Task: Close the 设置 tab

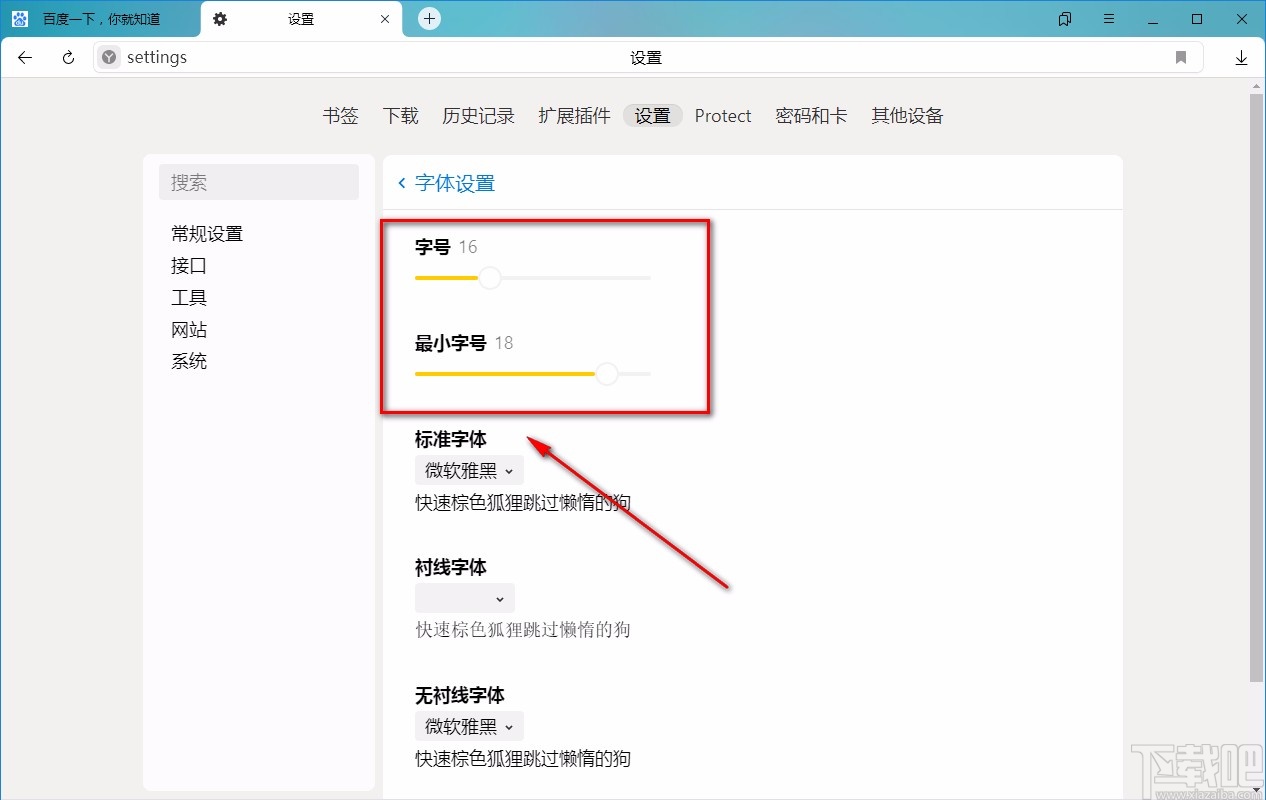Action: (x=384, y=18)
